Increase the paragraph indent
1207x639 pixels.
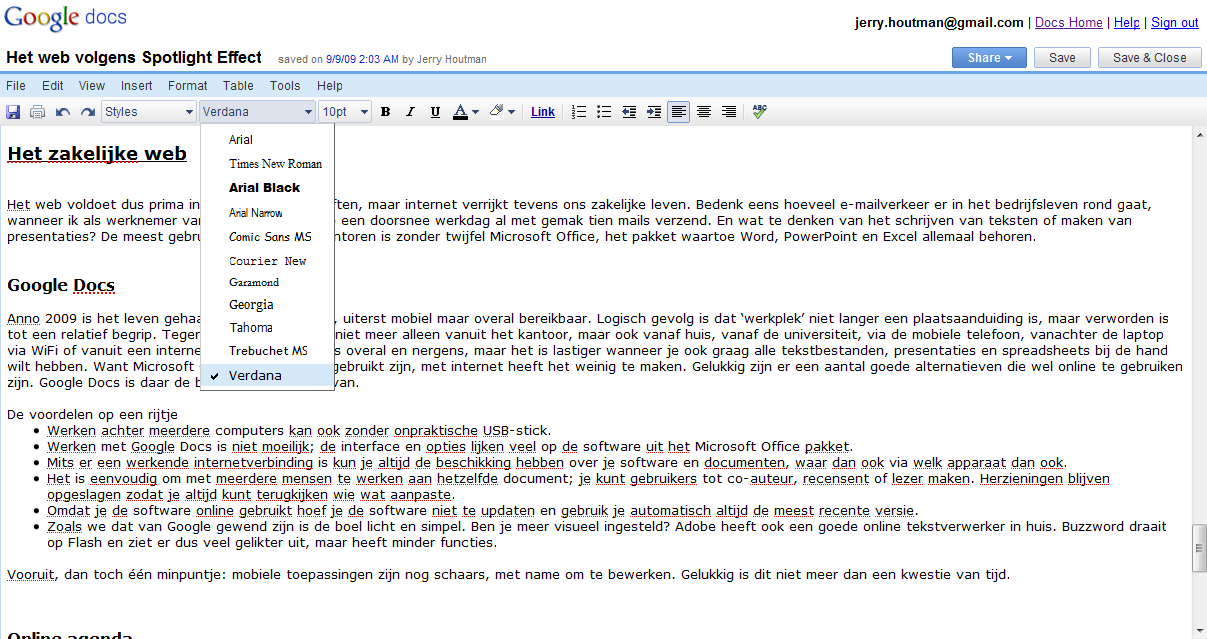(x=654, y=112)
